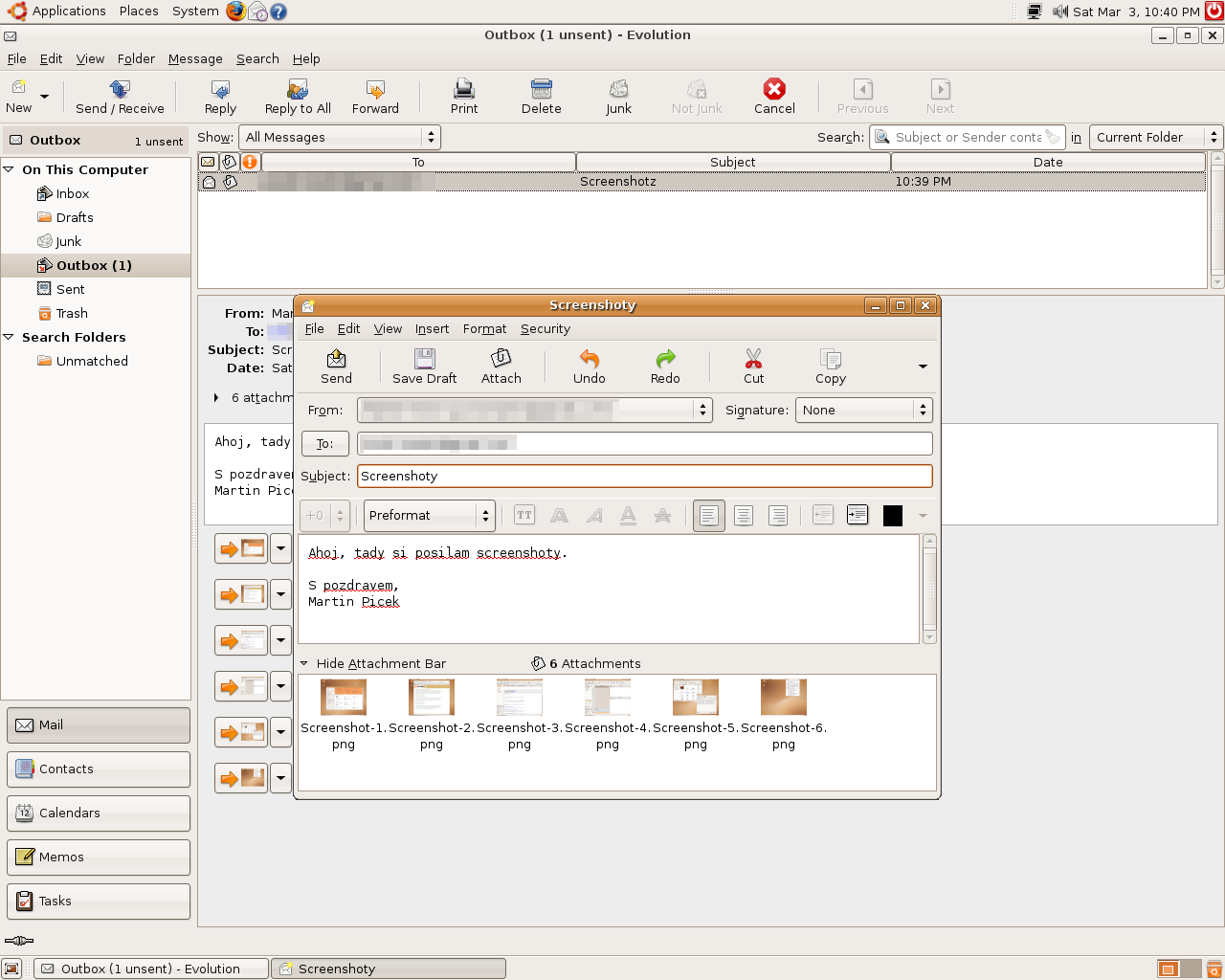Open the Folder menu in Evolution
The width and height of the screenshot is (1225, 980).
[136, 58]
